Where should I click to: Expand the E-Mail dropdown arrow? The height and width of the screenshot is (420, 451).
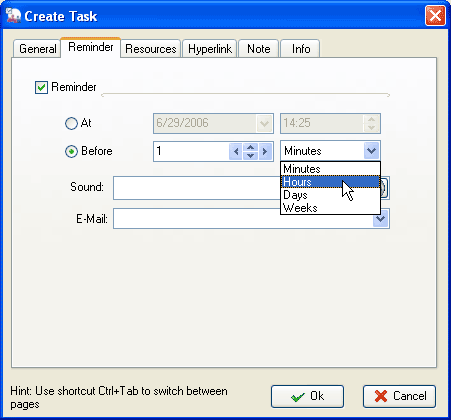point(381,219)
